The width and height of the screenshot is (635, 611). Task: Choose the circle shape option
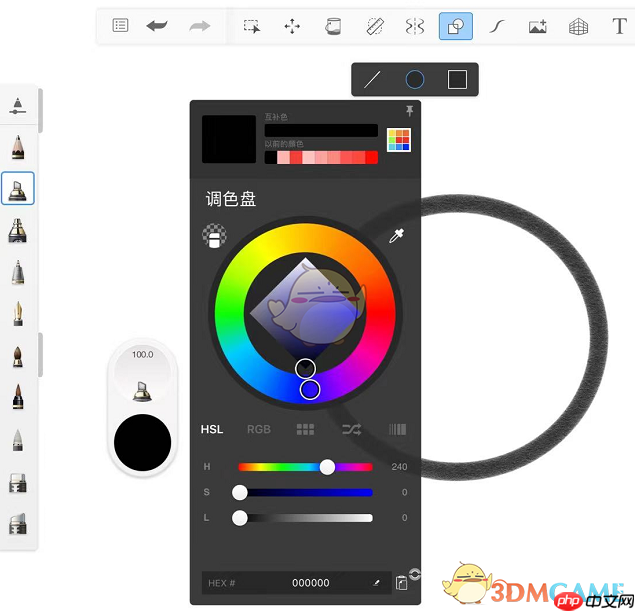[415, 79]
